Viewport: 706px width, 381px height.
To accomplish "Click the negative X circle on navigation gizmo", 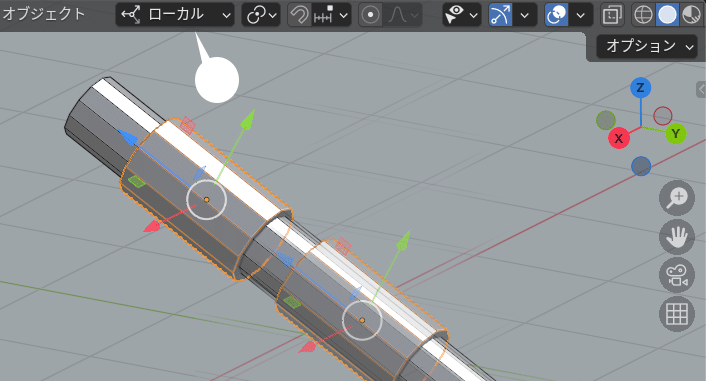I will (663, 116).
